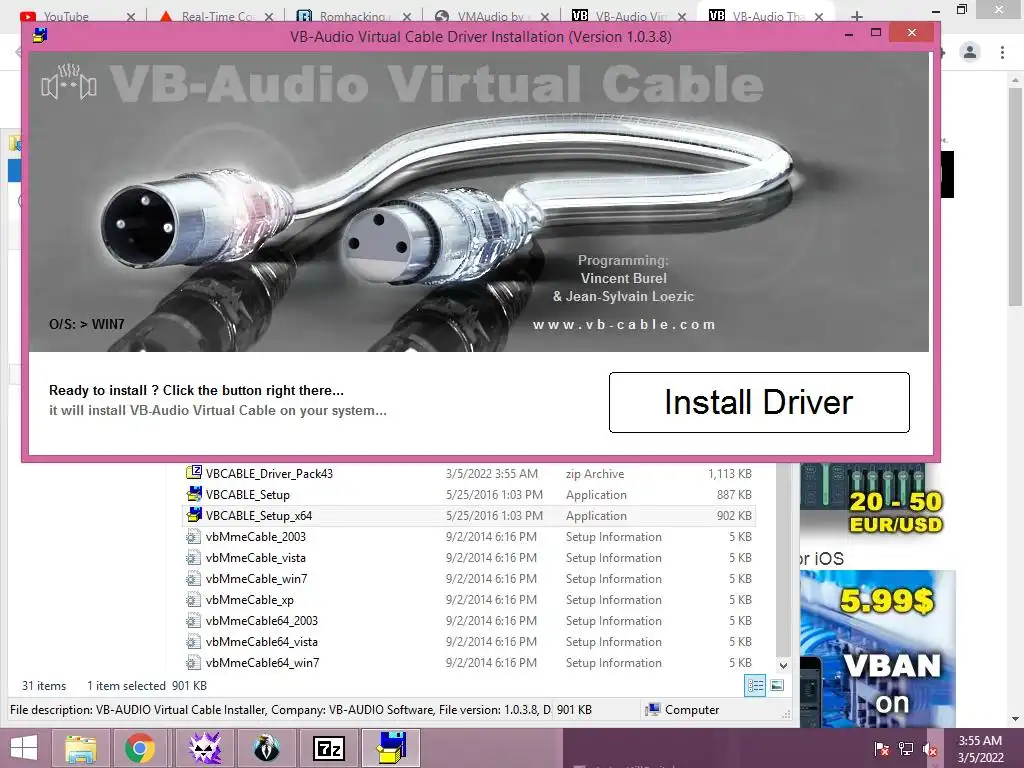Open the suited figure app in taskbar
This screenshot has width=1024, height=768.
pos(266,748)
